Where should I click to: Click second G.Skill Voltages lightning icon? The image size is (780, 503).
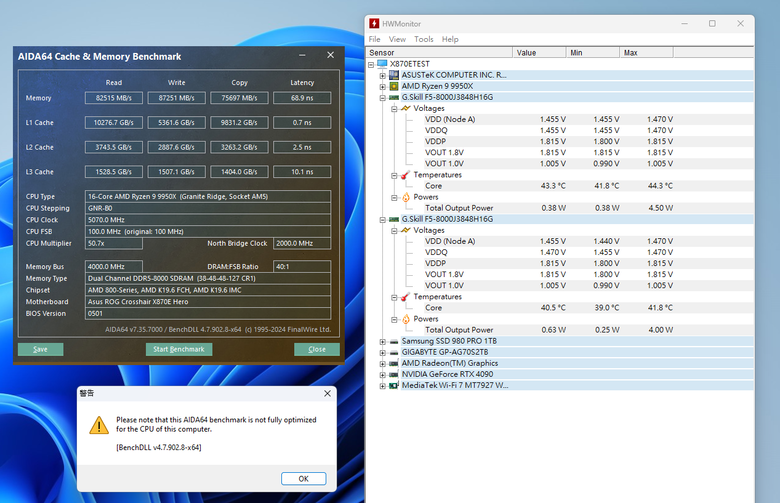coord(406,230)
